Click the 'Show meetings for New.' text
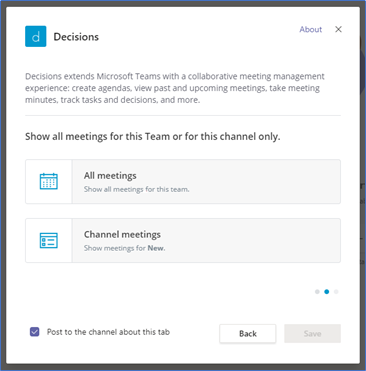 point(124,248)
